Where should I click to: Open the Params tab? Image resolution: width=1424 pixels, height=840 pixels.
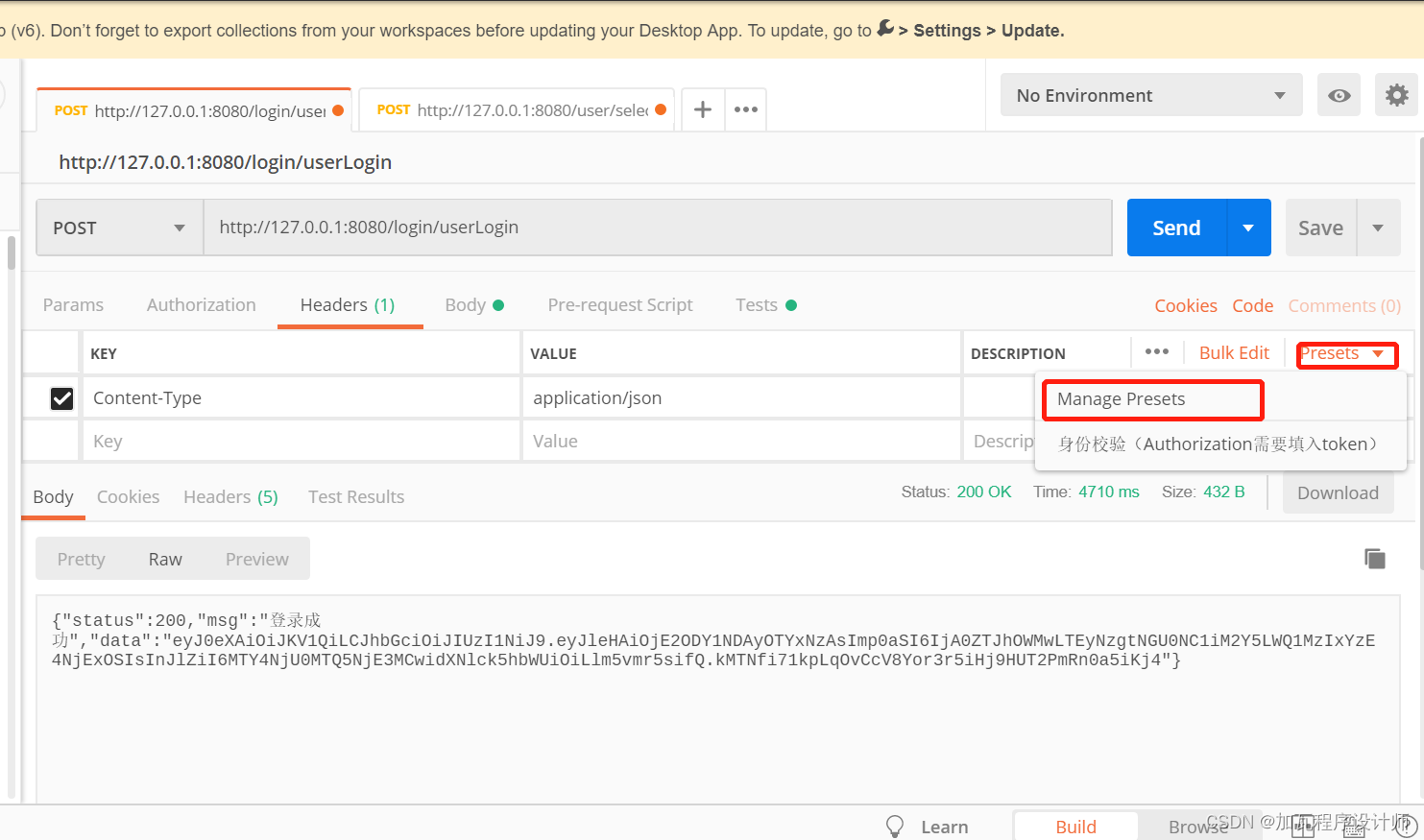tap(73, 305)
